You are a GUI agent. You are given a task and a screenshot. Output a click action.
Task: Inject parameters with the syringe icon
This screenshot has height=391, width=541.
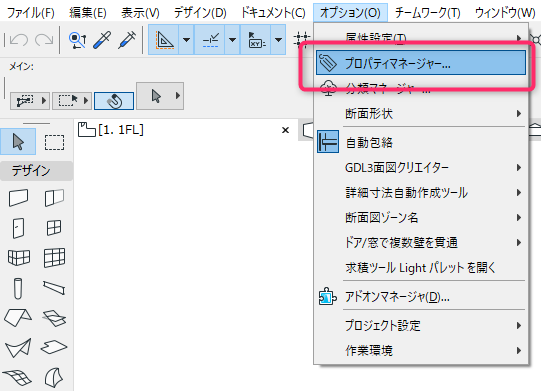pyautogui.click(x=127, y=40)
